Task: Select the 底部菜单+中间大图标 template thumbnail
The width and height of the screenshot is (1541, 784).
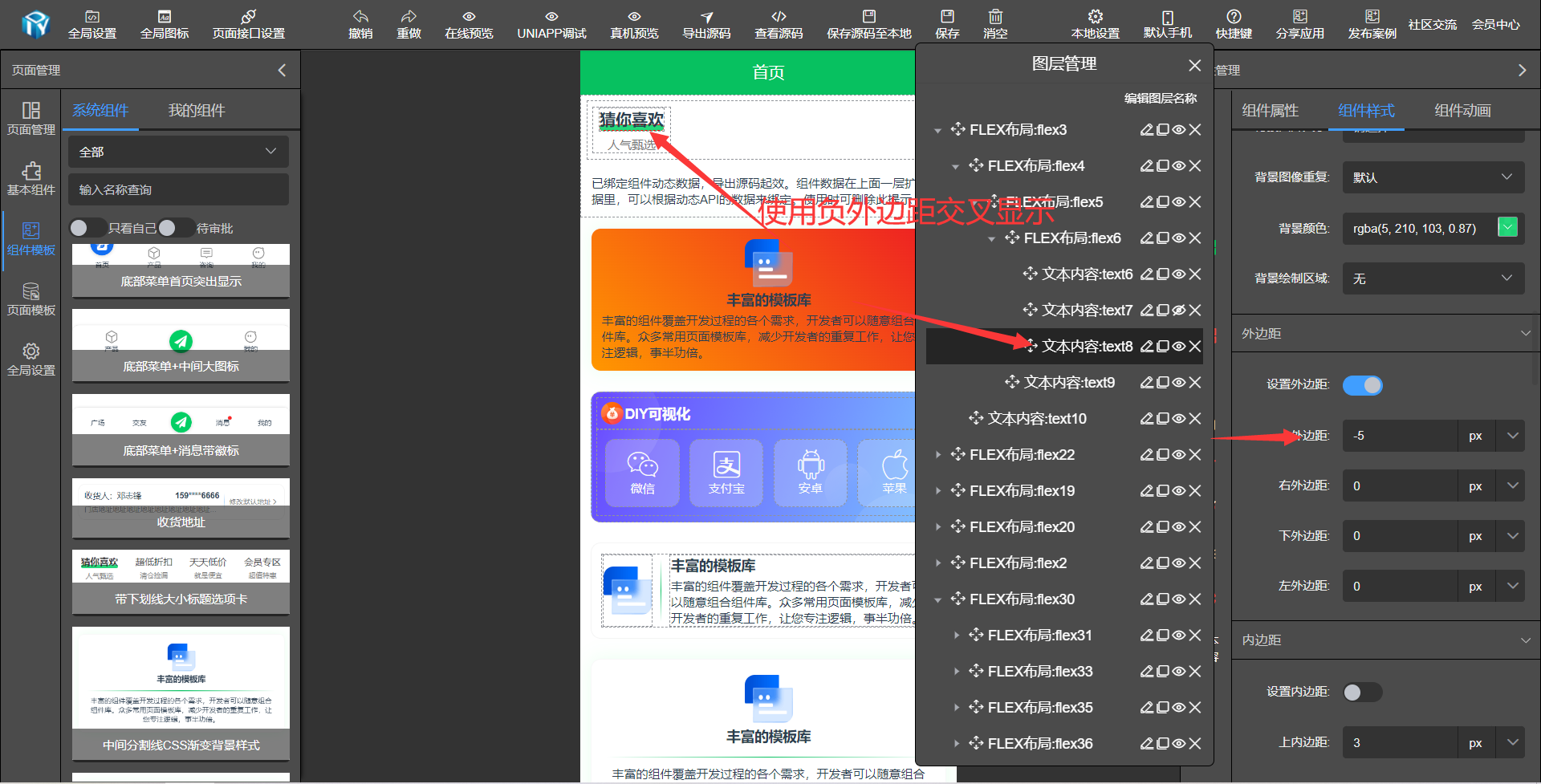Action: pos(181,345)
